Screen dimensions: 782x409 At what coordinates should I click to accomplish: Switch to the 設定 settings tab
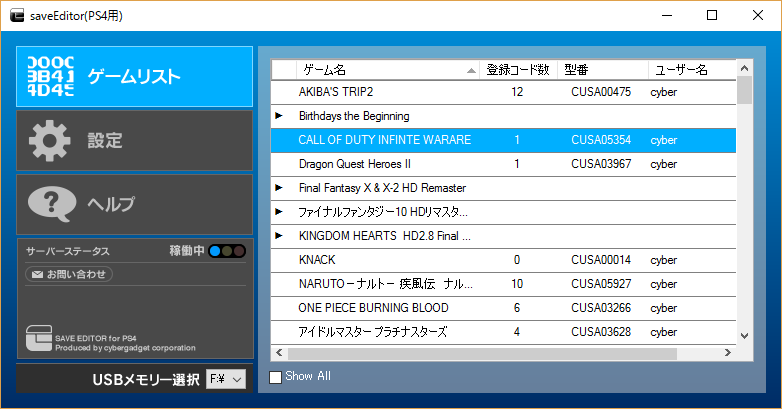(x=134, y=141)
